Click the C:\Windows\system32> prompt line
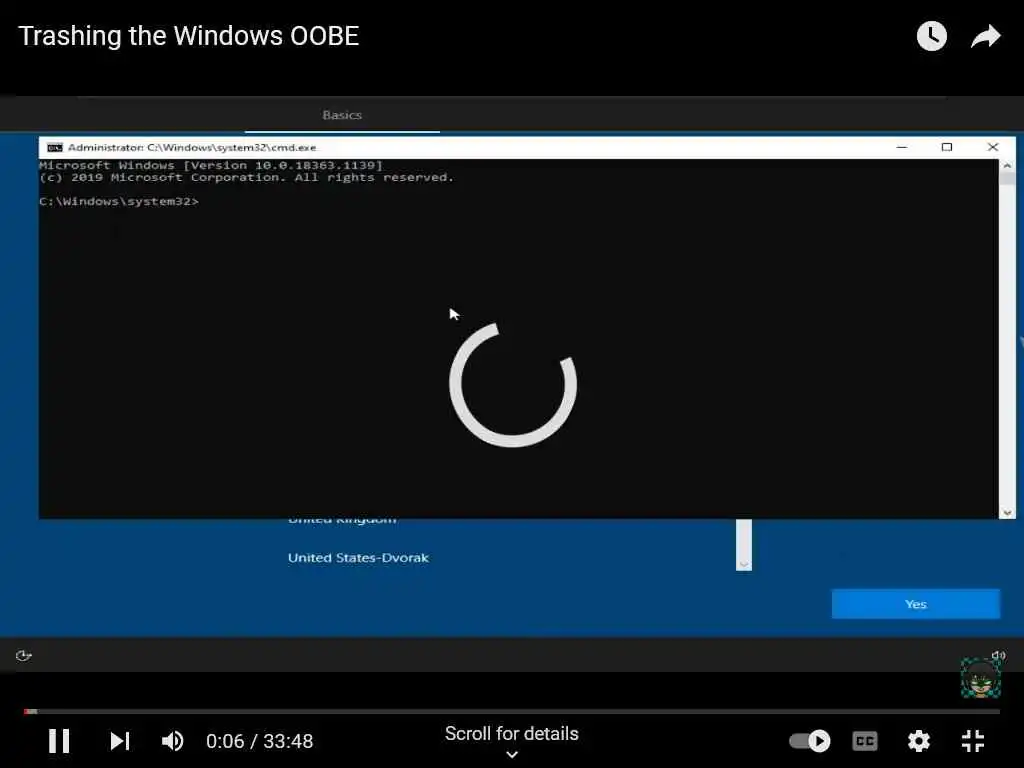The height and width of the screenshot is (768, 1024). point(119,201)
